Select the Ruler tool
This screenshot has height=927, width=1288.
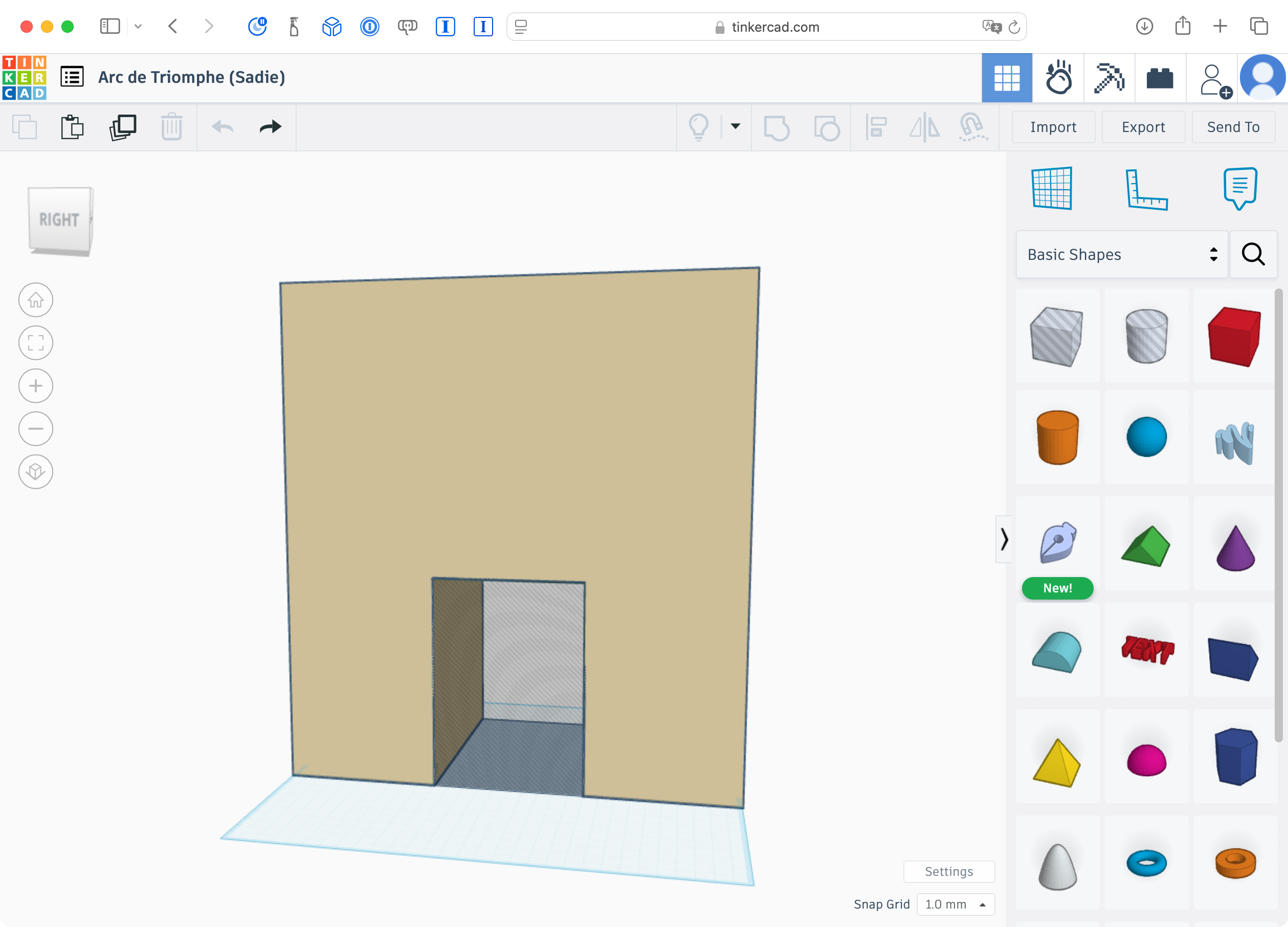click(x=1146, y=190)
